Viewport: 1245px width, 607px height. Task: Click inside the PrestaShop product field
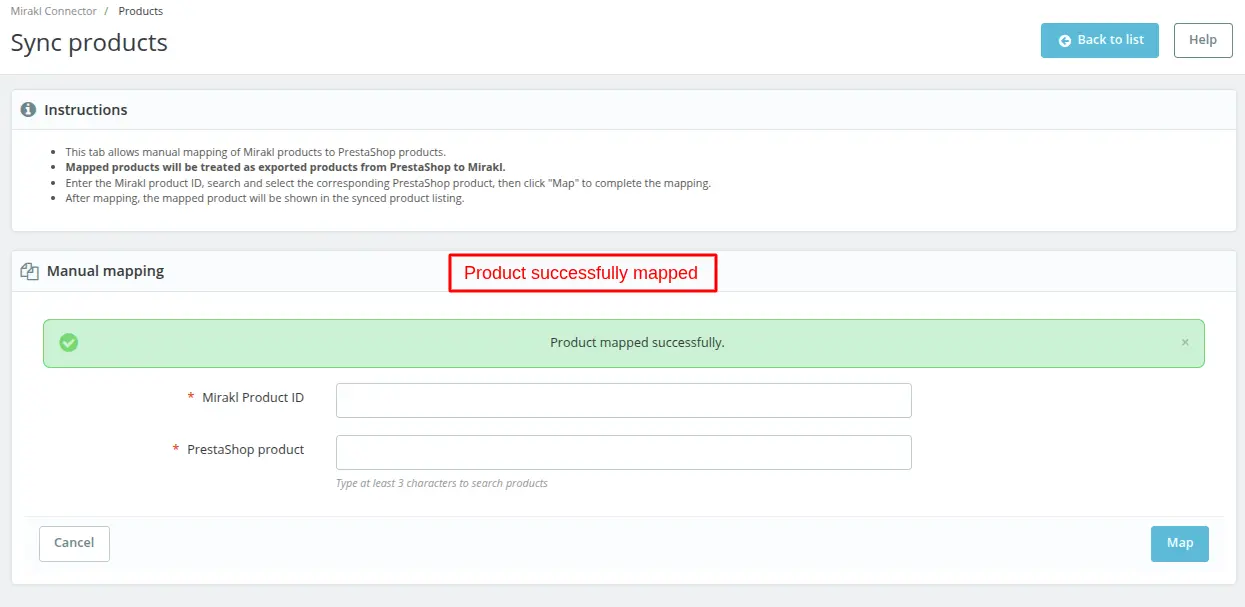(x=622, y=452)
